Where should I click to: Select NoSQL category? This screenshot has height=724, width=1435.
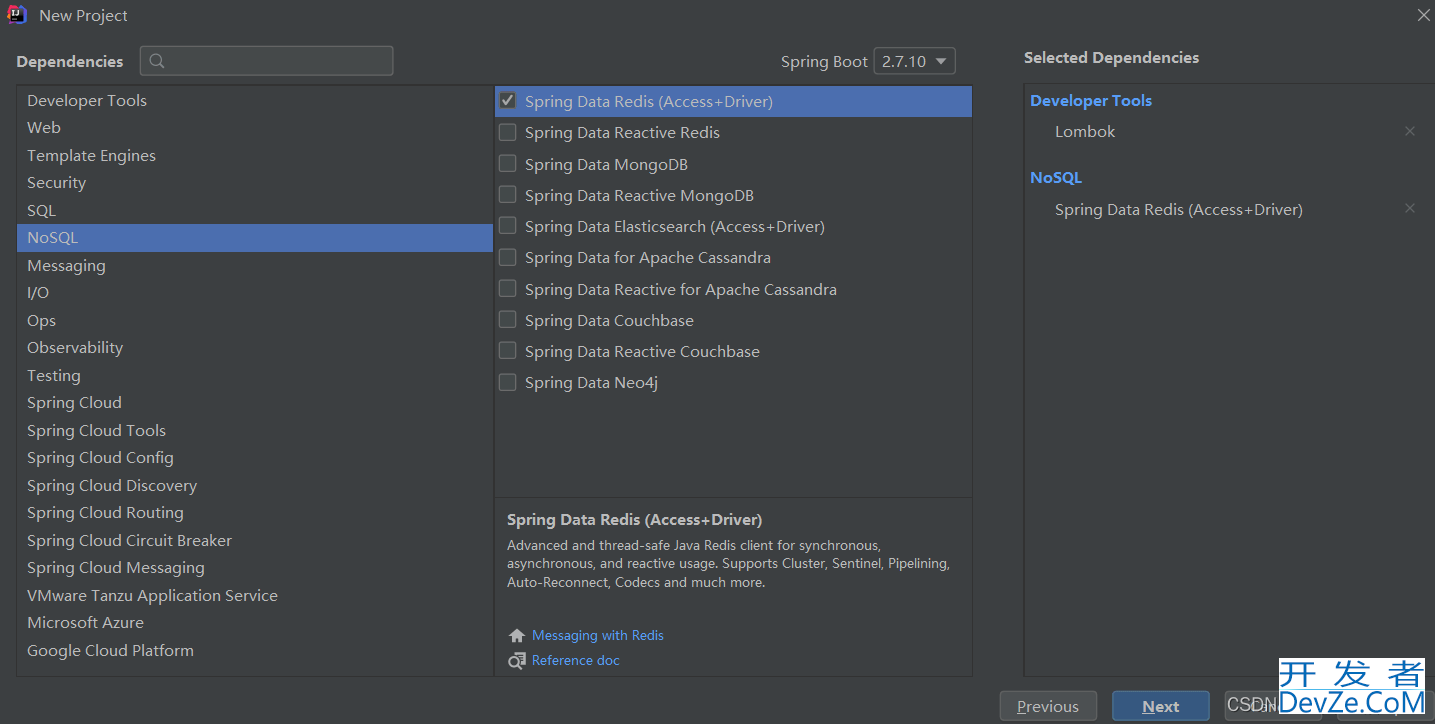pyautogui.click(x=255, y=238)
